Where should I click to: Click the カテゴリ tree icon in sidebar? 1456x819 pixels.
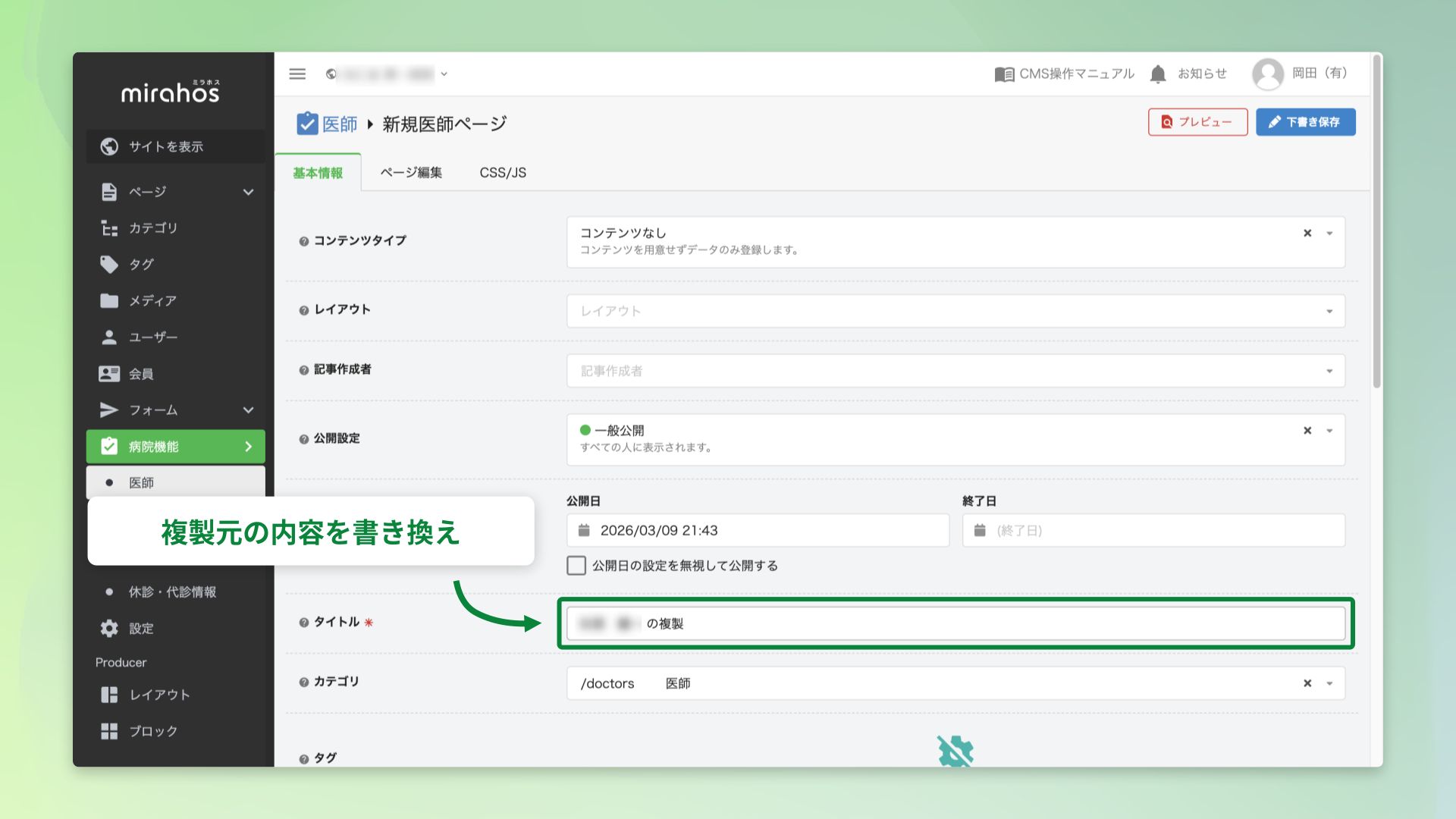109,228
